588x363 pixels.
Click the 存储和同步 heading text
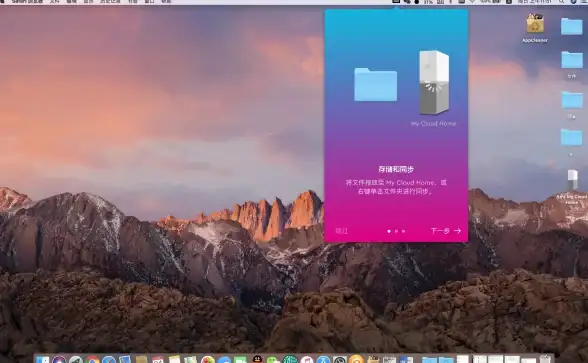pyautogui.click(x=396, y=169)
